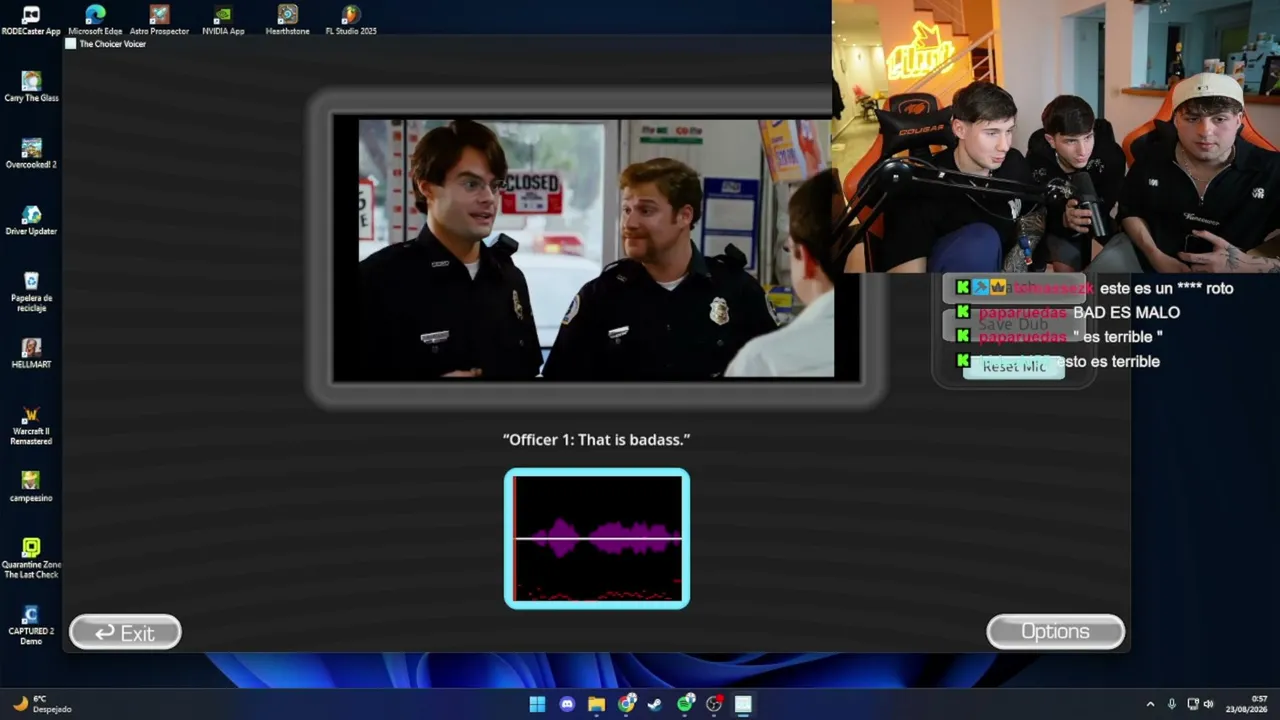Screen dimensions: 1280x720
Task: Open the NVIDIA App desktop icon
Action: [x=223, y=20]
